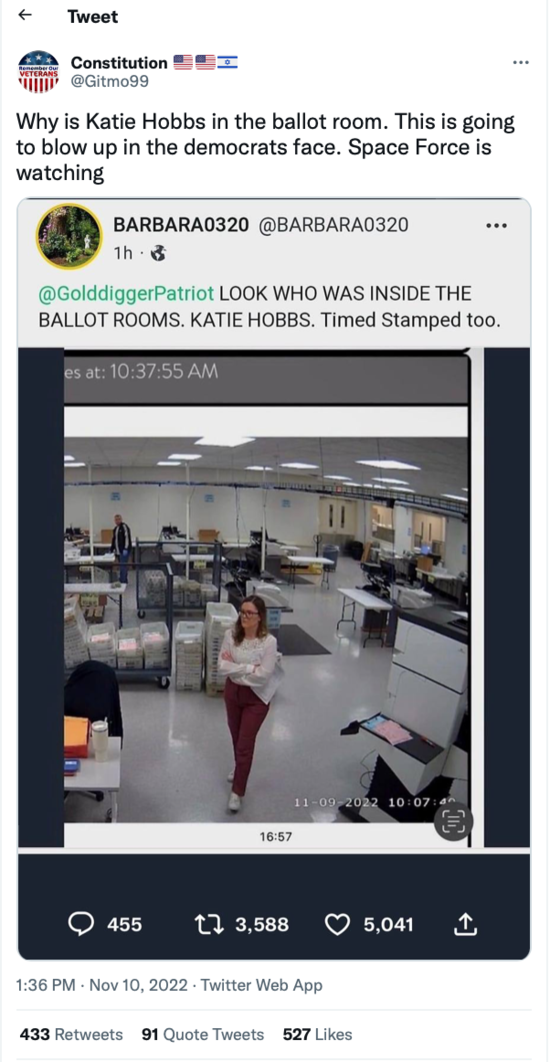Click BARBARA0320's garden avatar
The image size is (550, 1062).
pos(68,236)
